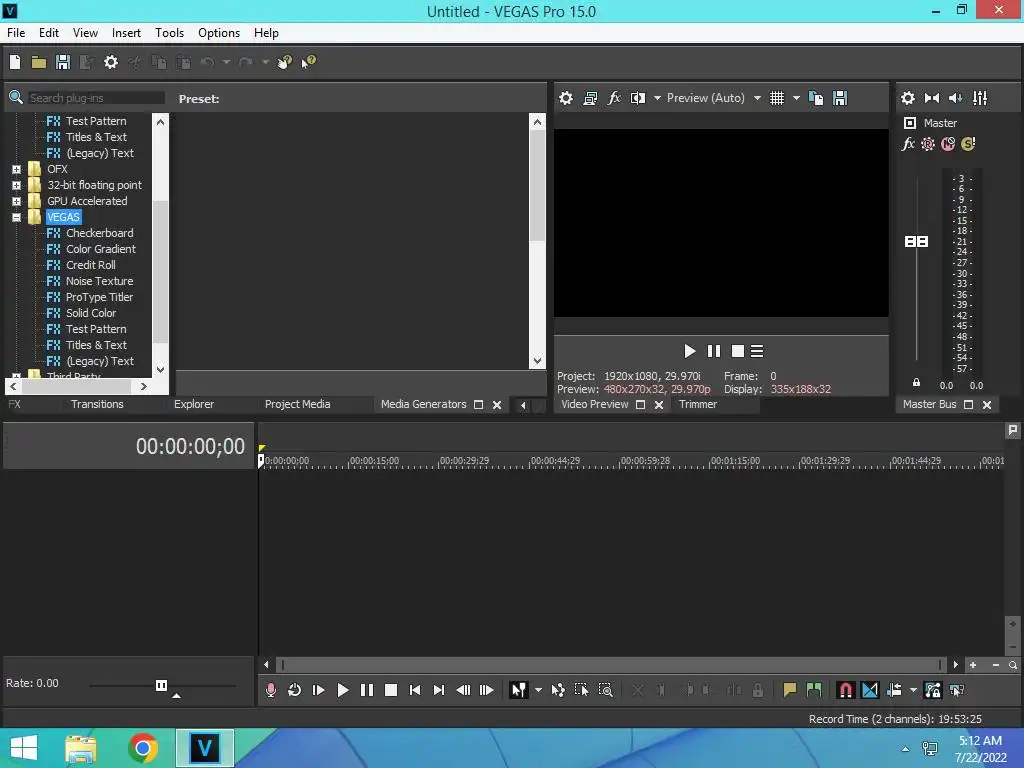This screenshot has height=768, width=1024.
Task: Insert a region with the green icon
Action: point(814,690)
